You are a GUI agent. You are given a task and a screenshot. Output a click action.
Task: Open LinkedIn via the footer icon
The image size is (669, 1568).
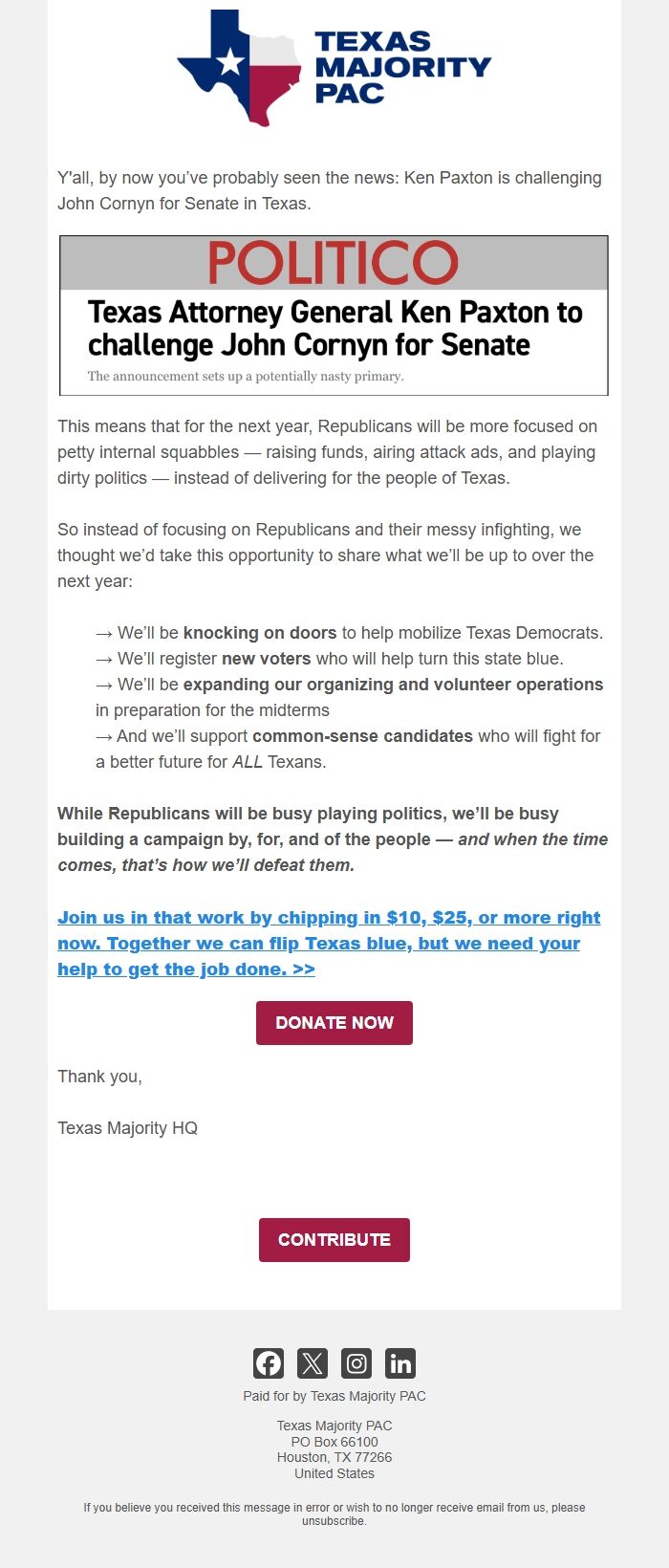[x=400, y=1362]
